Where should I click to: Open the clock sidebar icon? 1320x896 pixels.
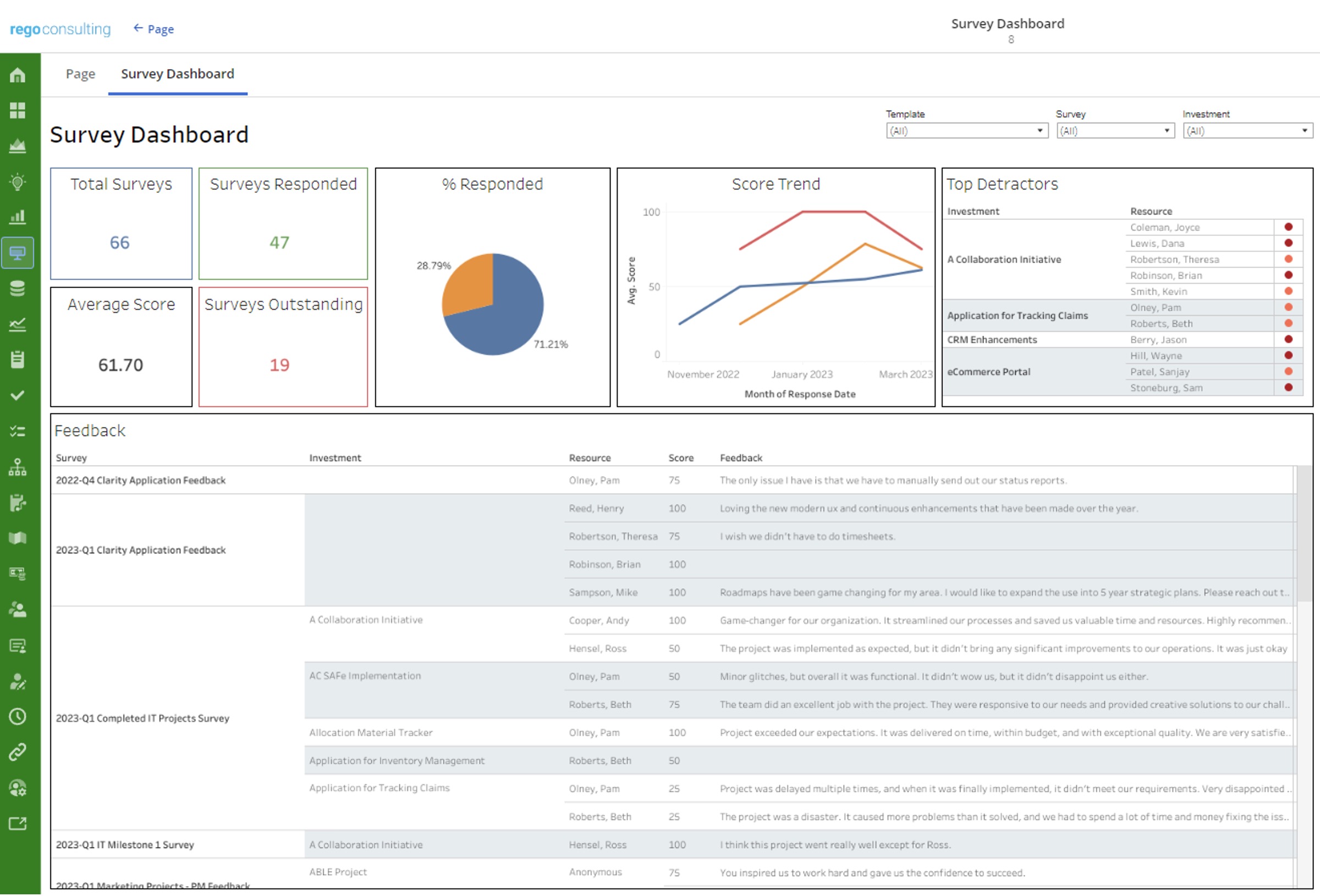18,718
